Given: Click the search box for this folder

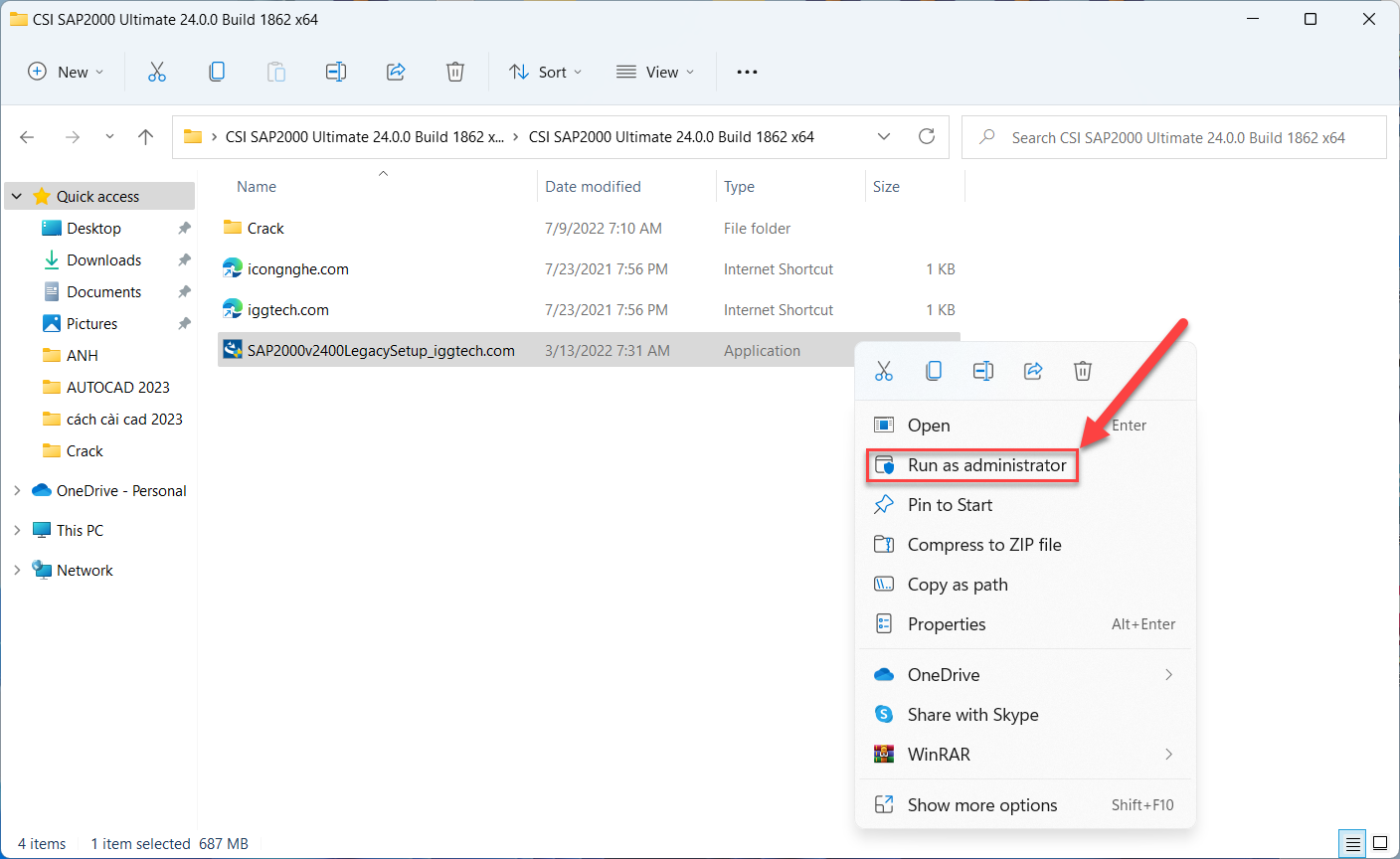Looking at the screenshot, I should 1174,137.
